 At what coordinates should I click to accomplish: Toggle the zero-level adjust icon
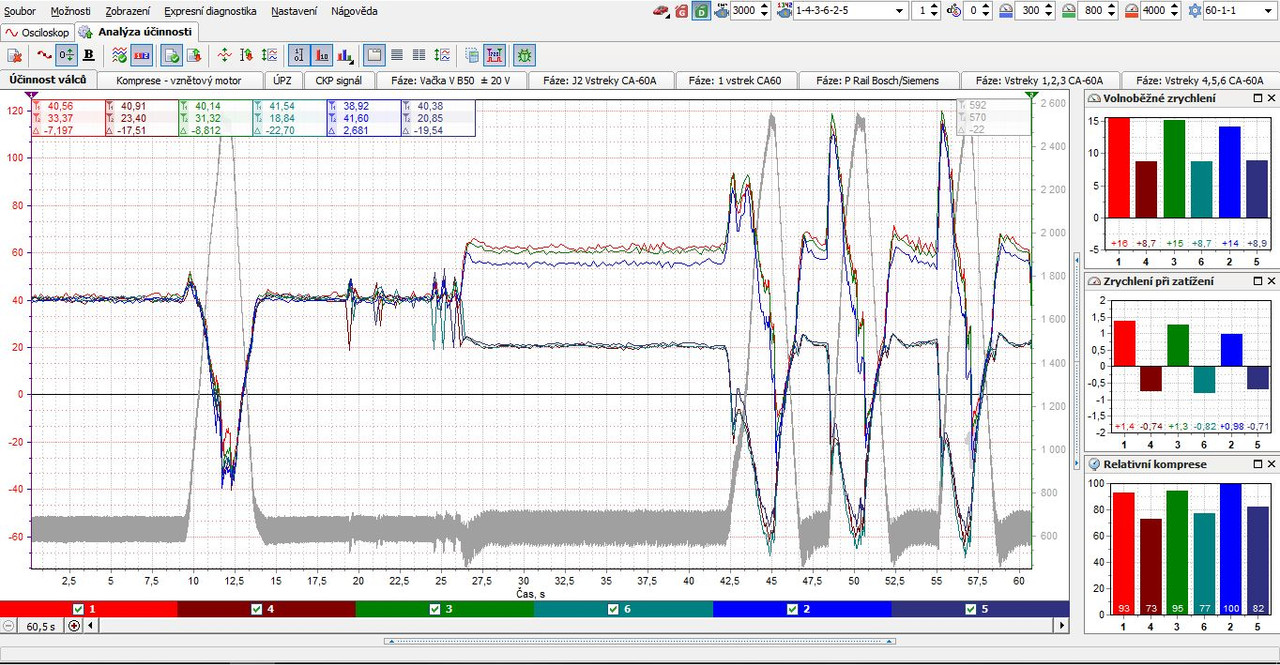point(66,55)
